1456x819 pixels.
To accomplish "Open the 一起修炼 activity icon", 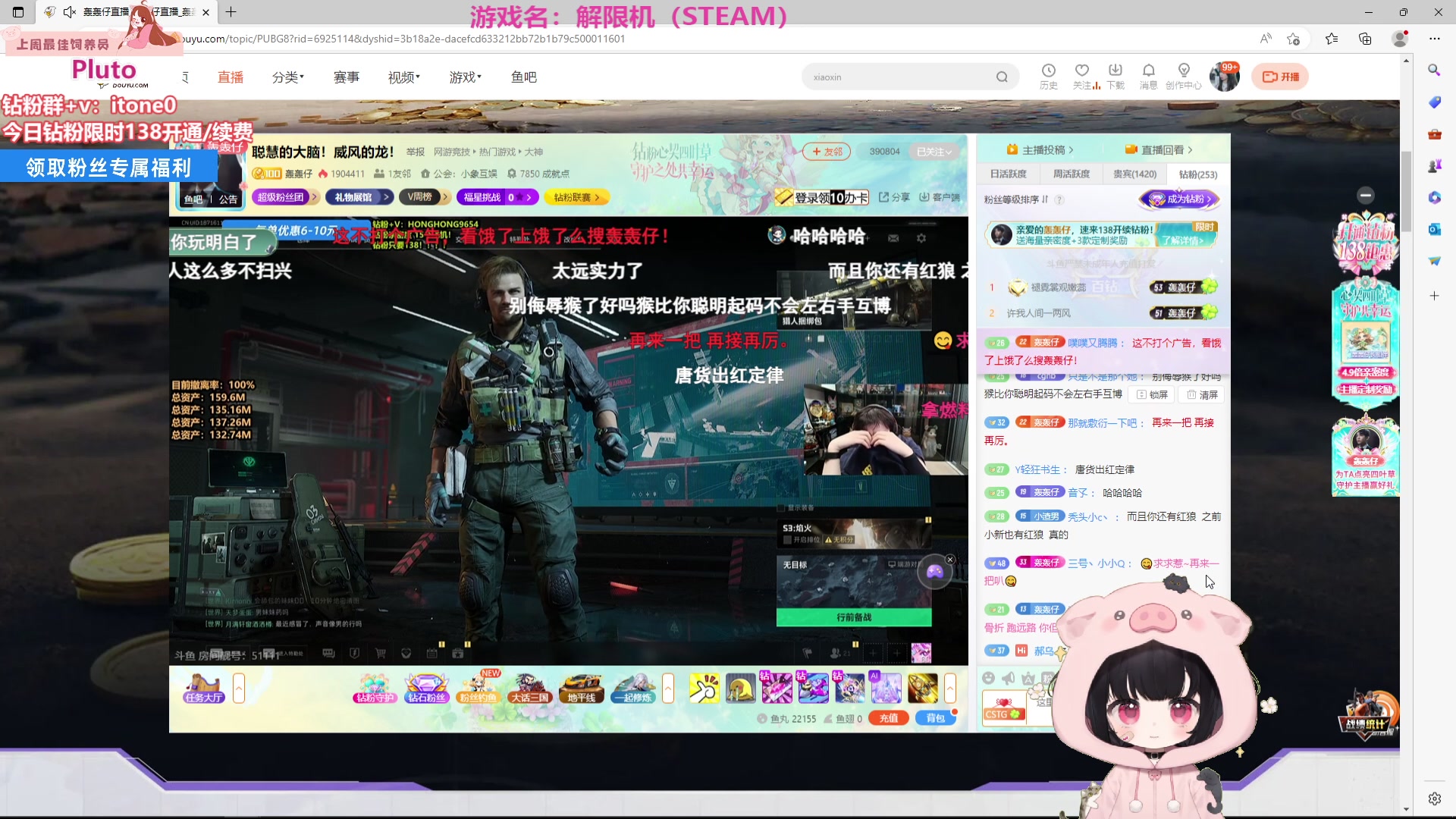I will point(633,689).
